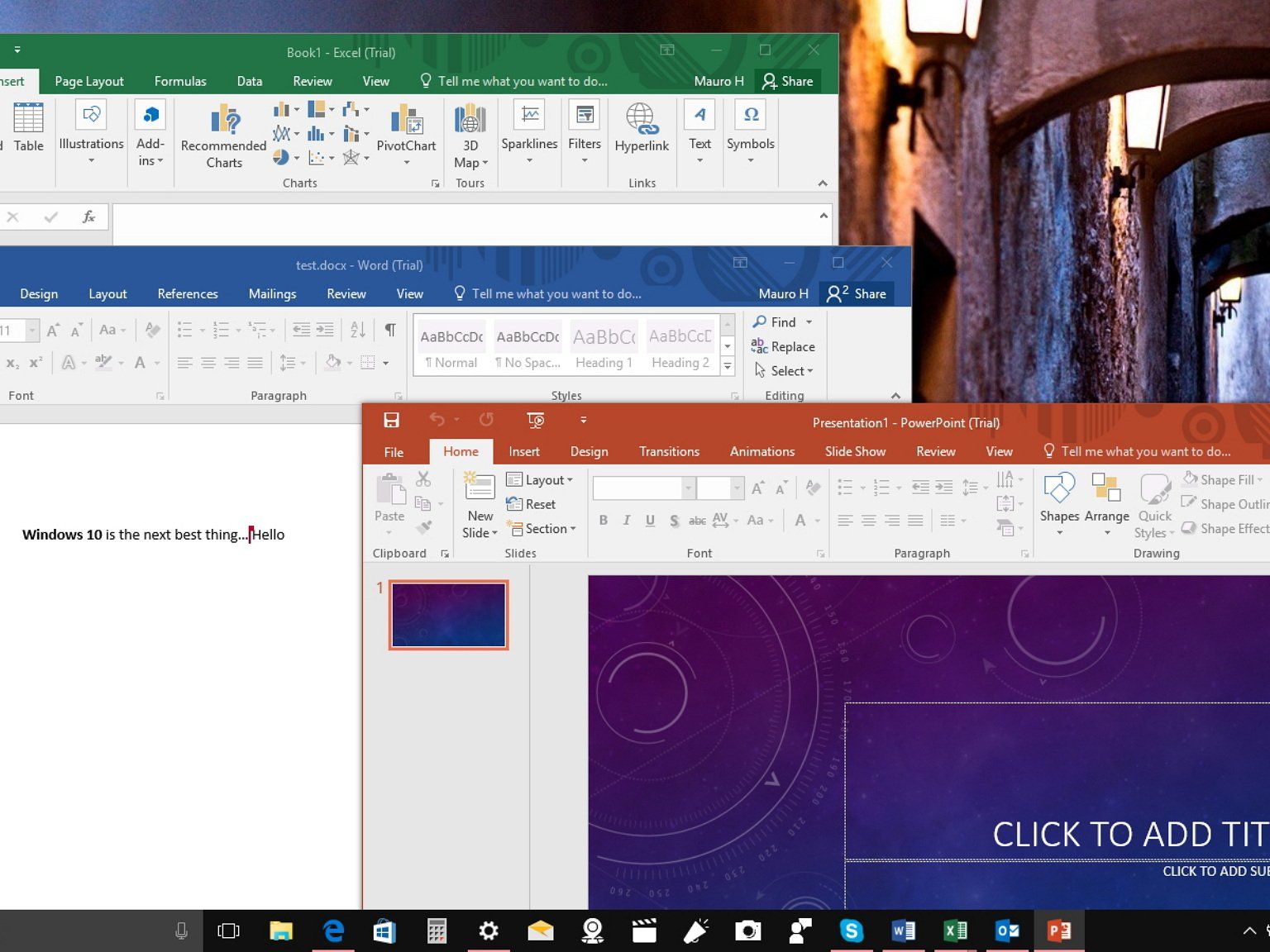The height and width of the screenshot is (952, 1270).
Task: Open the Mailings tab in Word
Action: [272, 293]
